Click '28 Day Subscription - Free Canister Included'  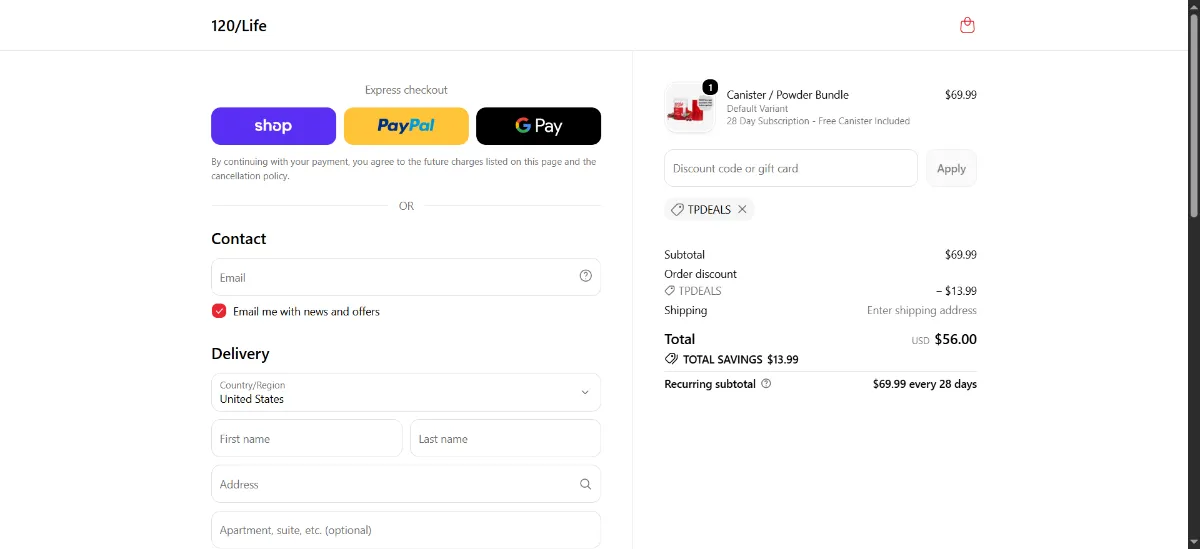pyautogui.click(x=818, y=121)
